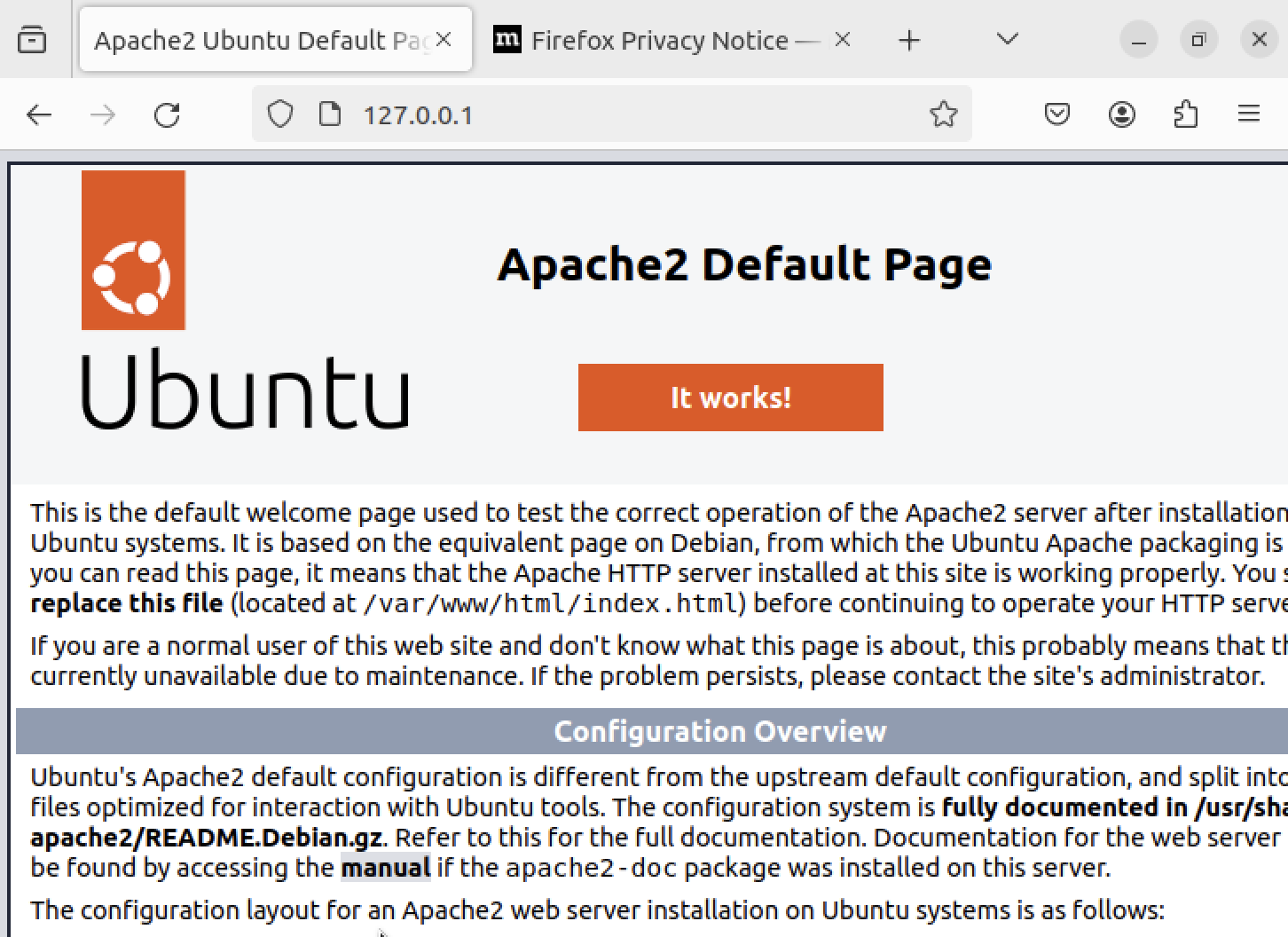Close the Firefox window
The height and width of the screenshot is (937, 1288).
1259,40
